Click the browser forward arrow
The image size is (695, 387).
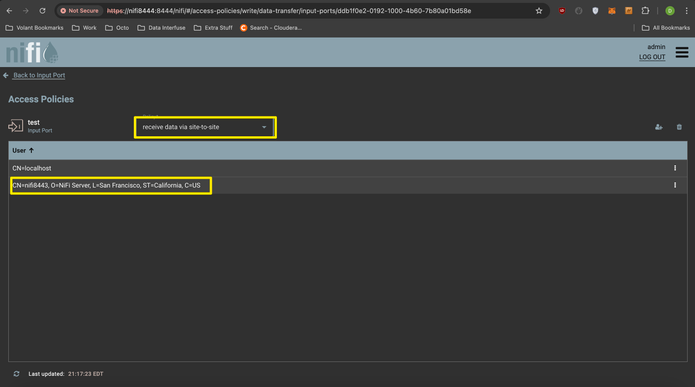(26, 11)
